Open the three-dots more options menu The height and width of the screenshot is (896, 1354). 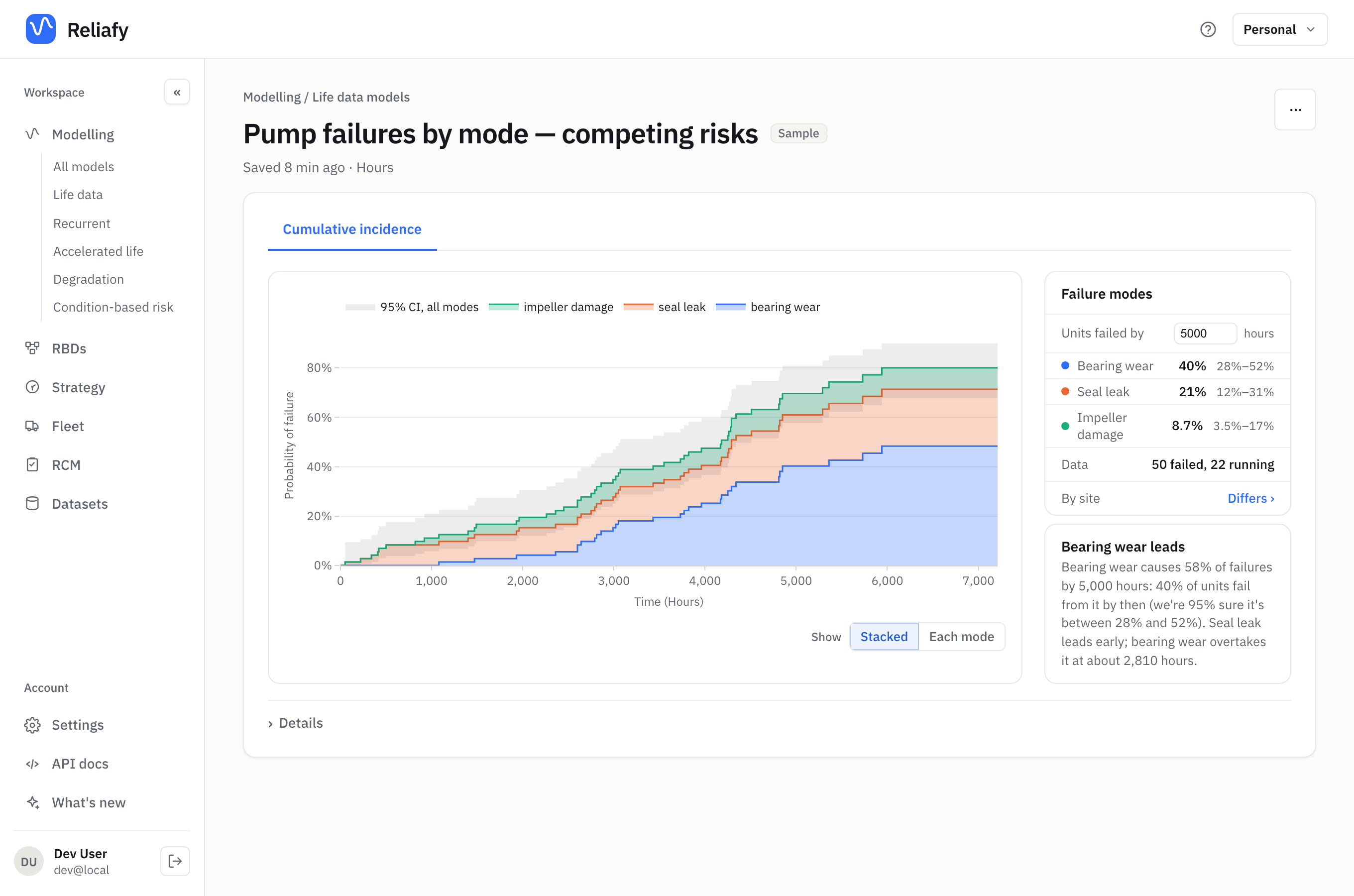[x=1295, y=110]
